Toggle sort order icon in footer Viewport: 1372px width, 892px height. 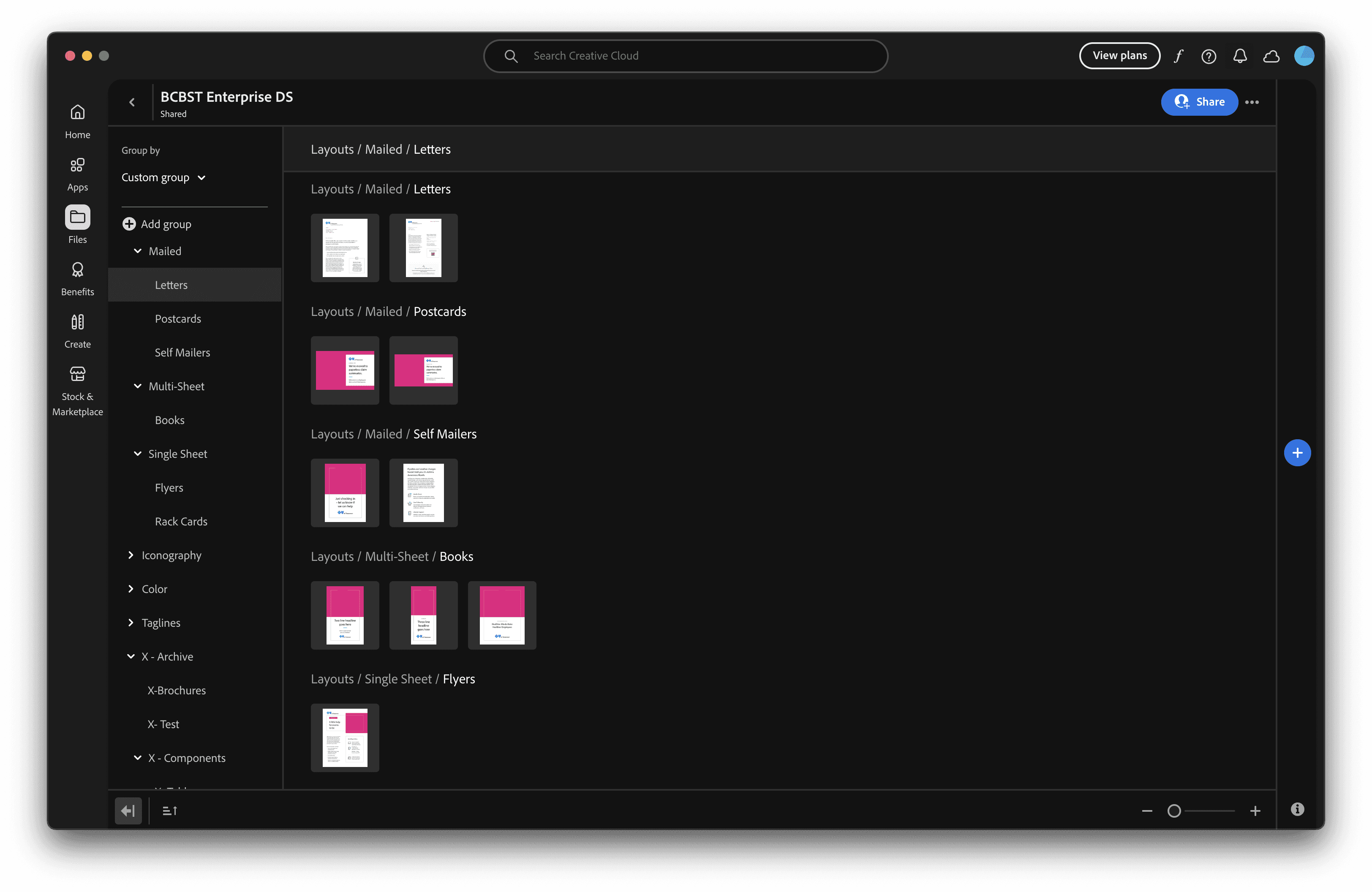click(x=169, y=811)
